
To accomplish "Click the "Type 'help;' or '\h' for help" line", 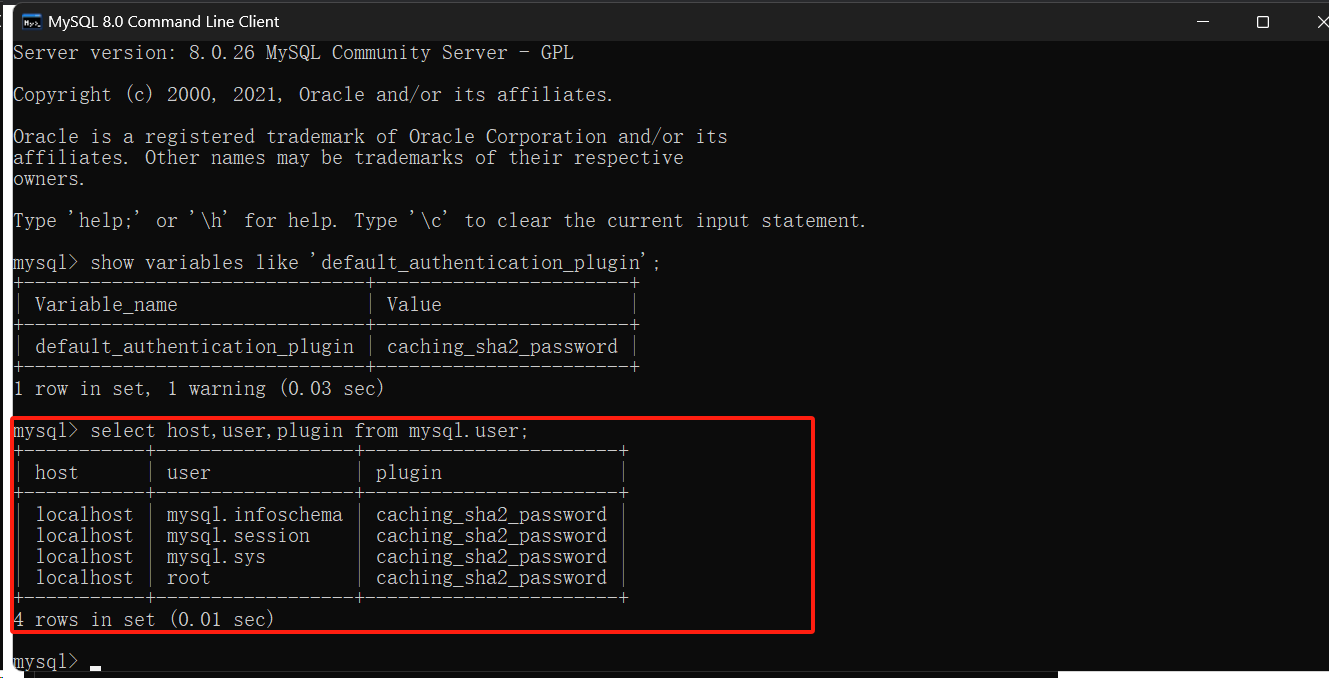I will [x=439, y=221].
